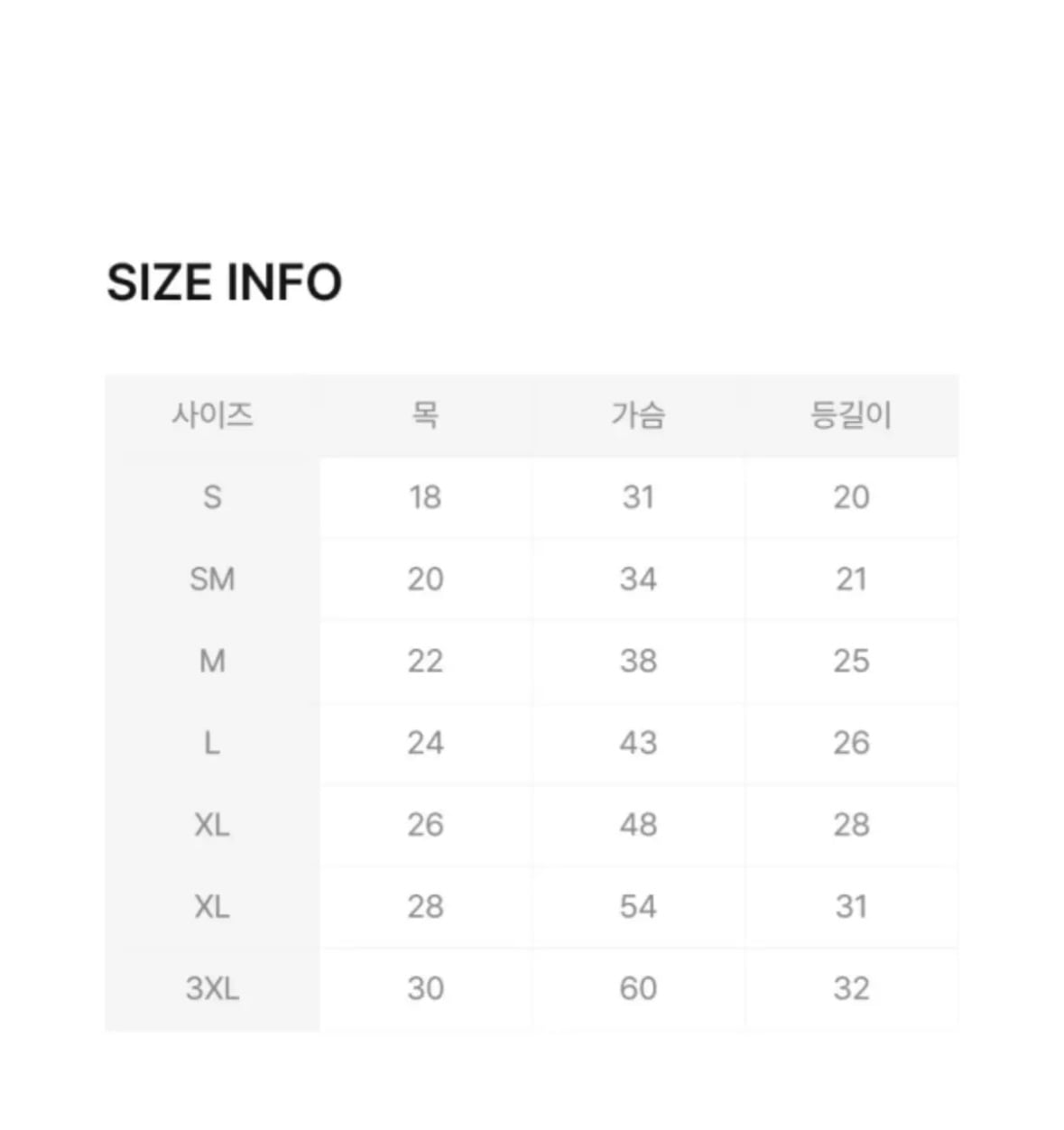
Task: Click chest measurement 43 for size L
Action: [x=638, y=744]
